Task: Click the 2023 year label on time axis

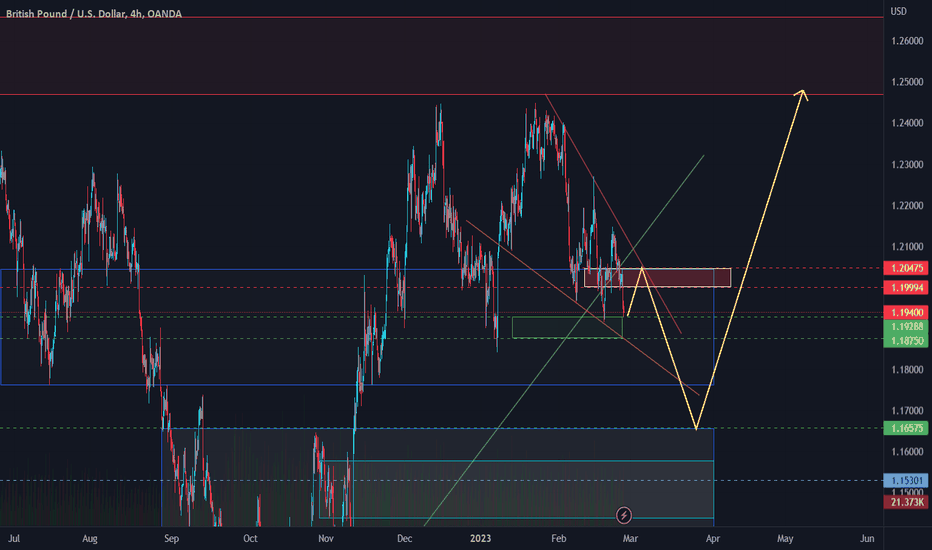Action: coord(480,539)
